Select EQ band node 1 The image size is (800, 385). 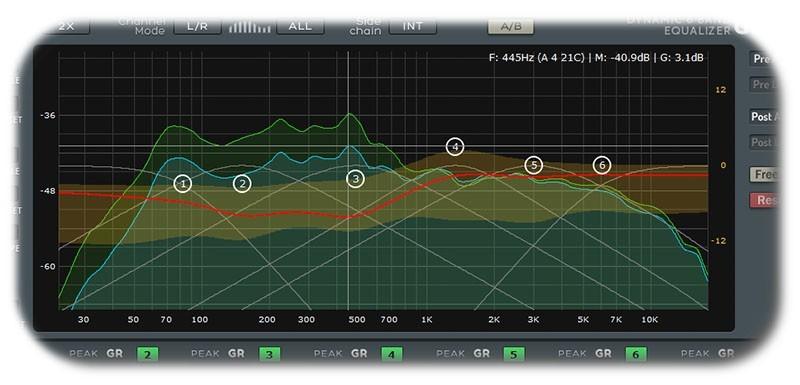click(x=183, y=184)
